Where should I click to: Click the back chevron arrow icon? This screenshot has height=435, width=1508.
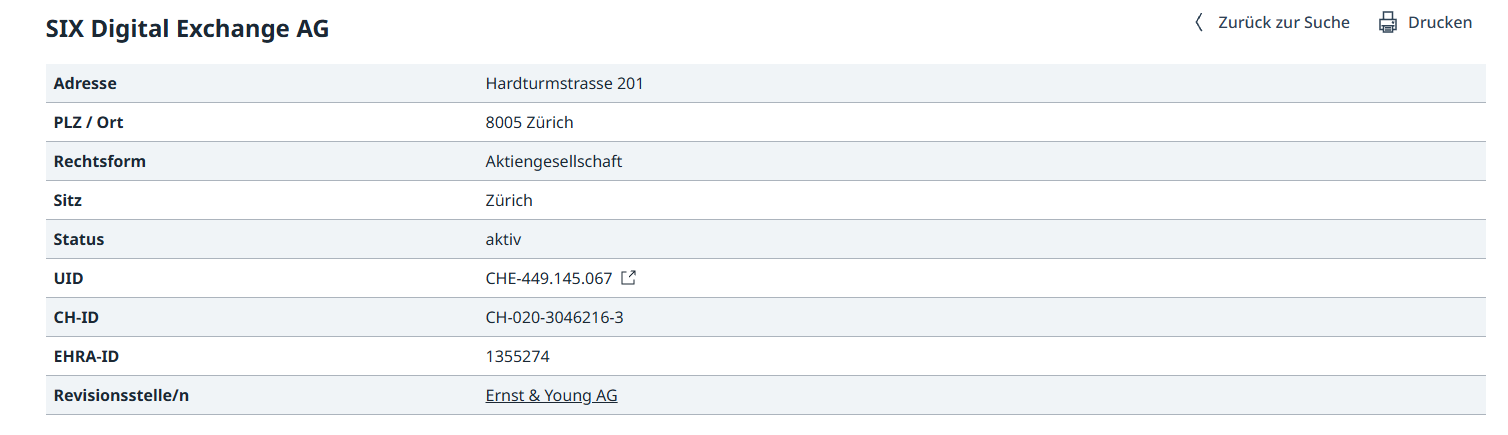(1199, 22)
